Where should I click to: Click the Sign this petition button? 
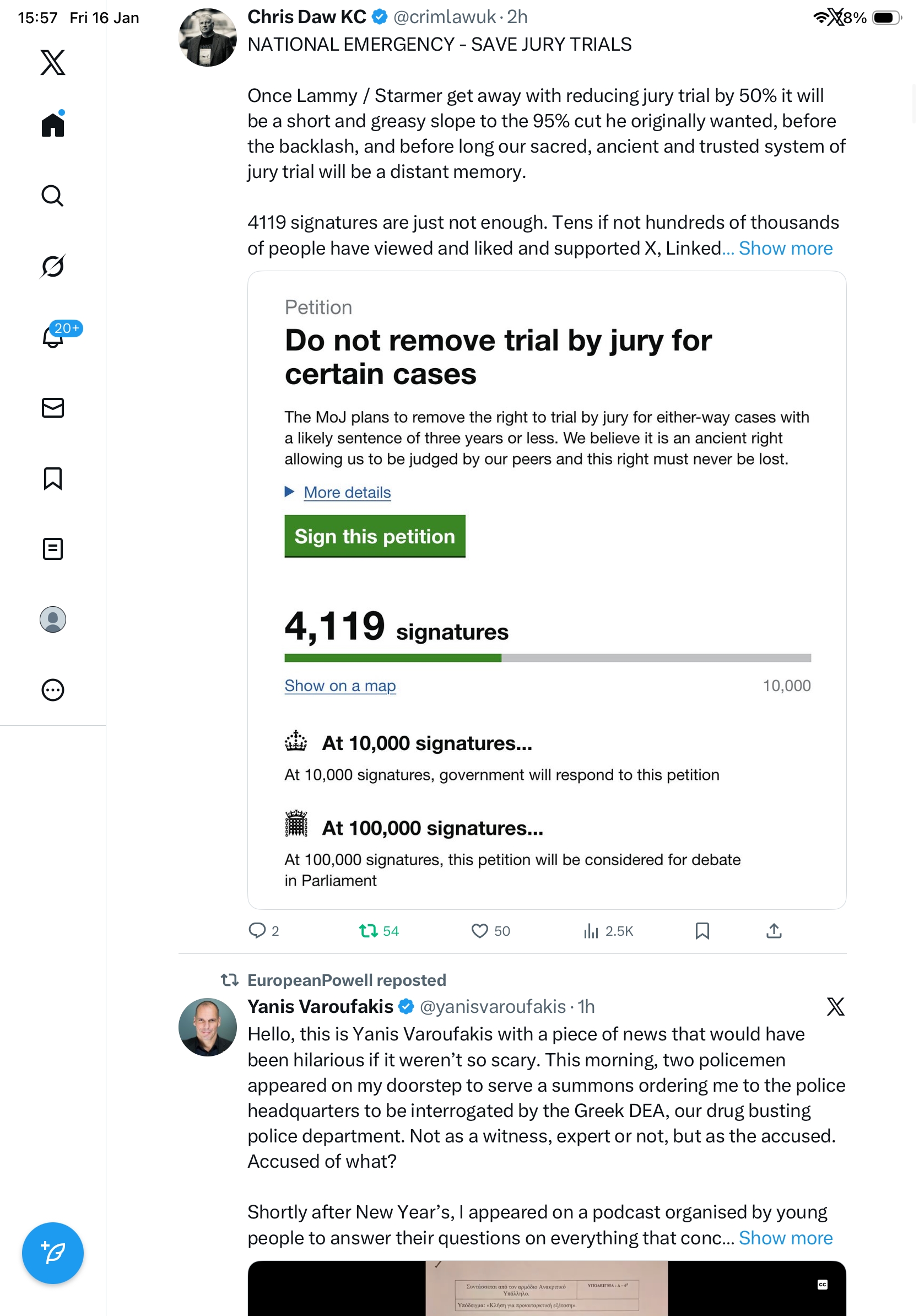375,537
